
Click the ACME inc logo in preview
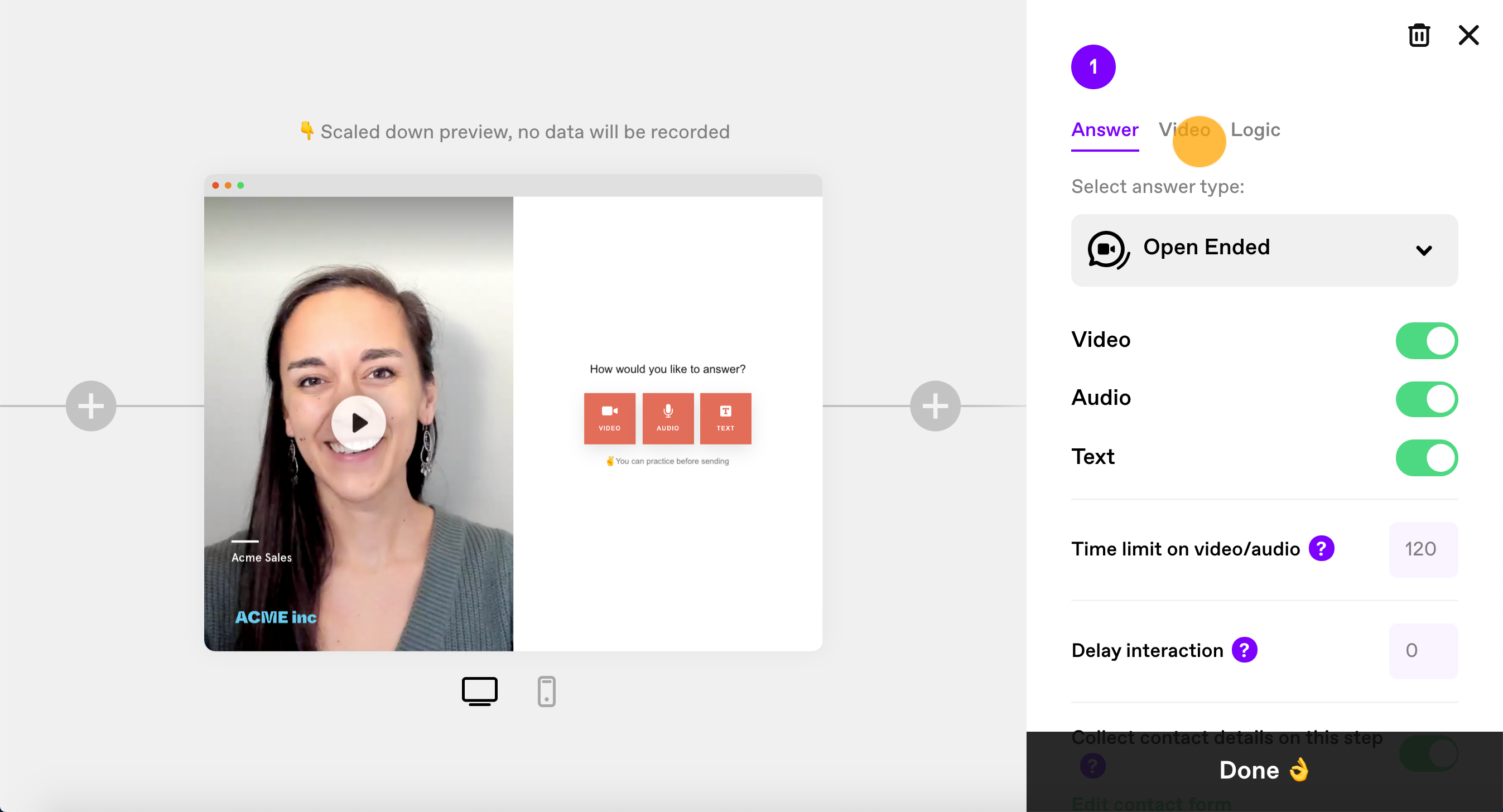[x=276, y=617]
